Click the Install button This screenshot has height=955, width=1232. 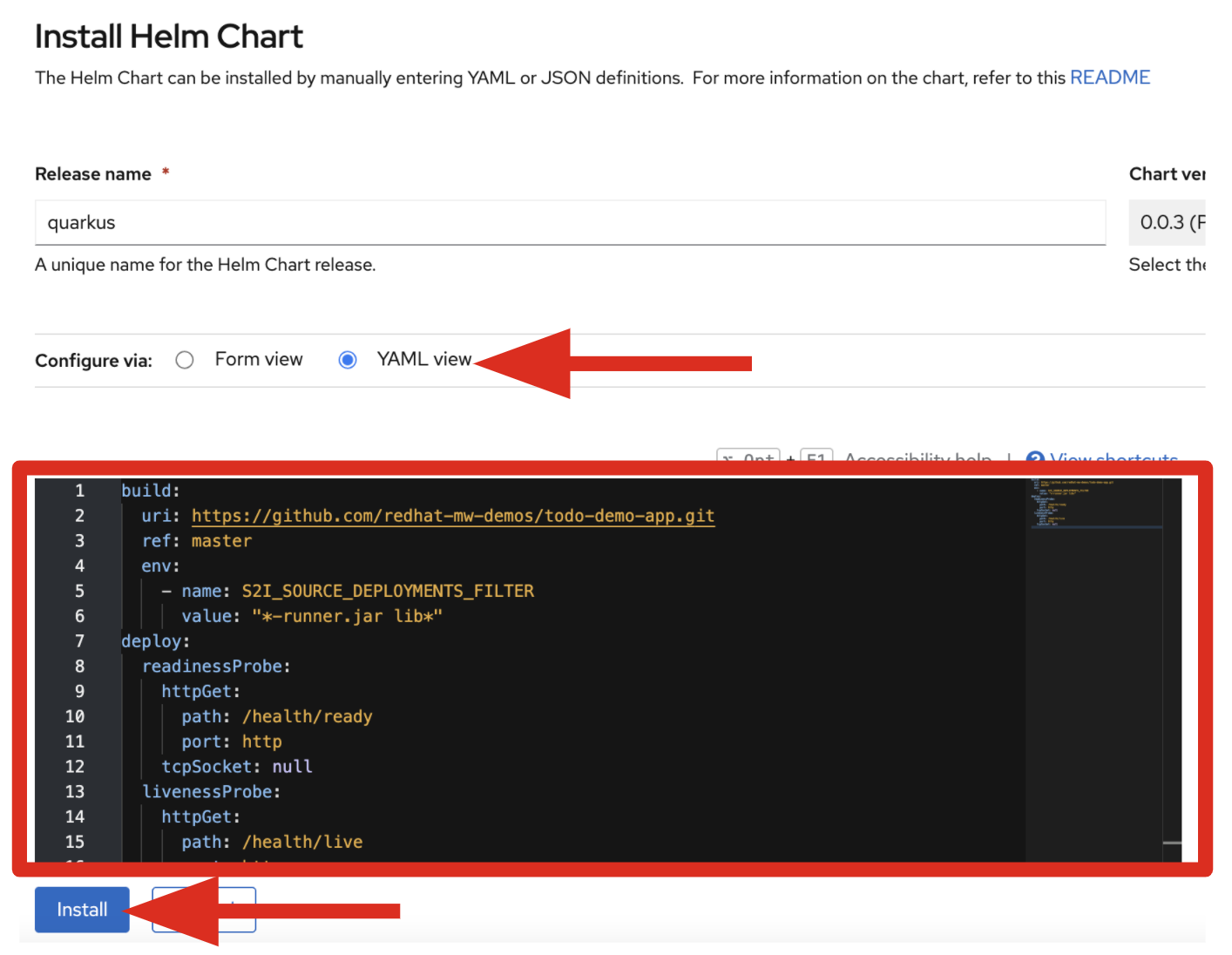point(81,909)
